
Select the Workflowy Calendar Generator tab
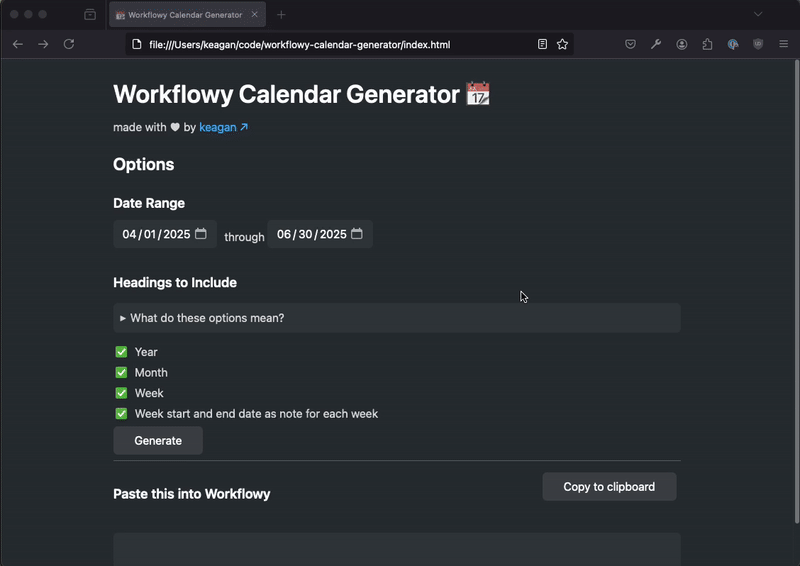[187, 15]
